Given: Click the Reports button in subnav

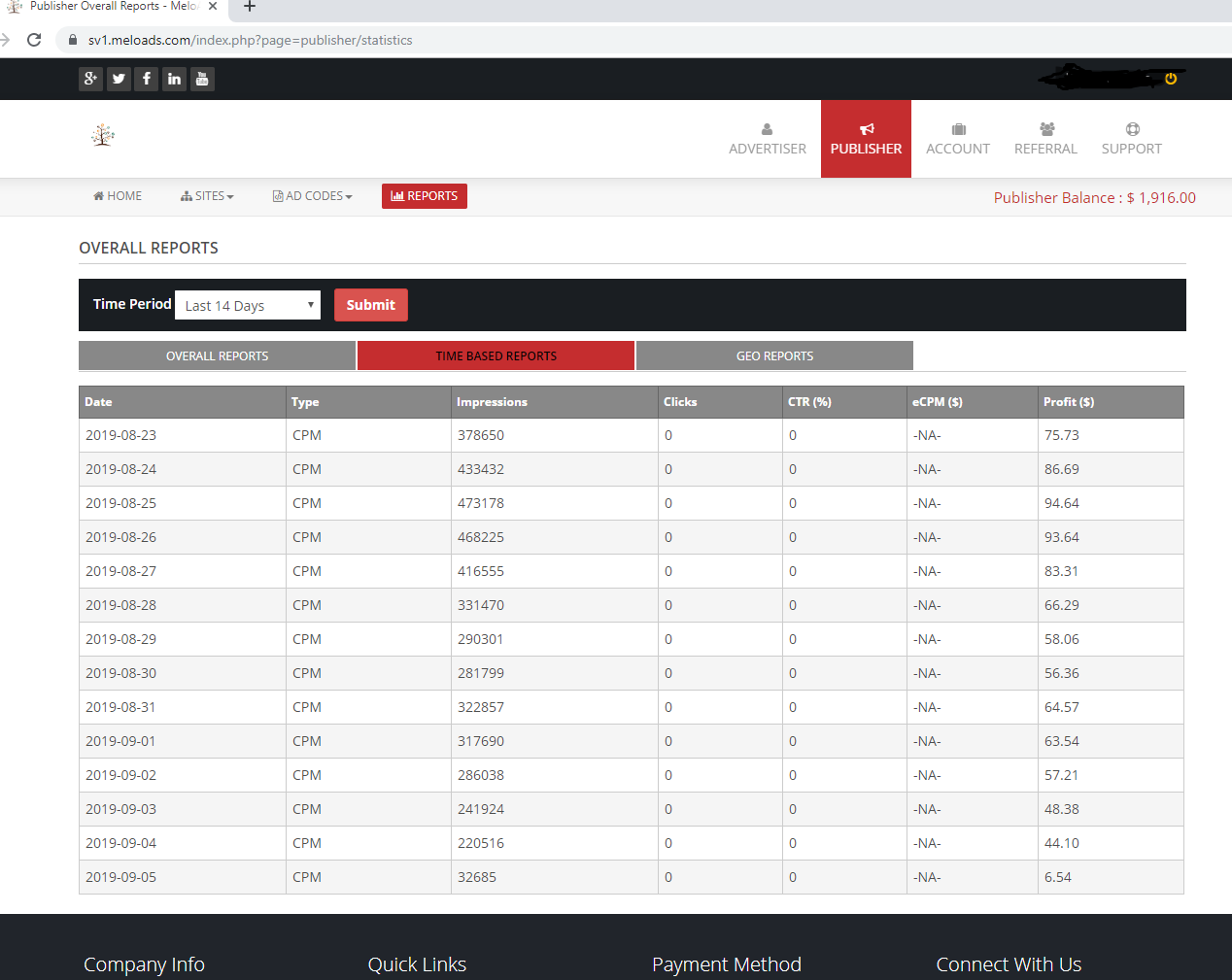Looking at the screenshot, I should point(425,196).
